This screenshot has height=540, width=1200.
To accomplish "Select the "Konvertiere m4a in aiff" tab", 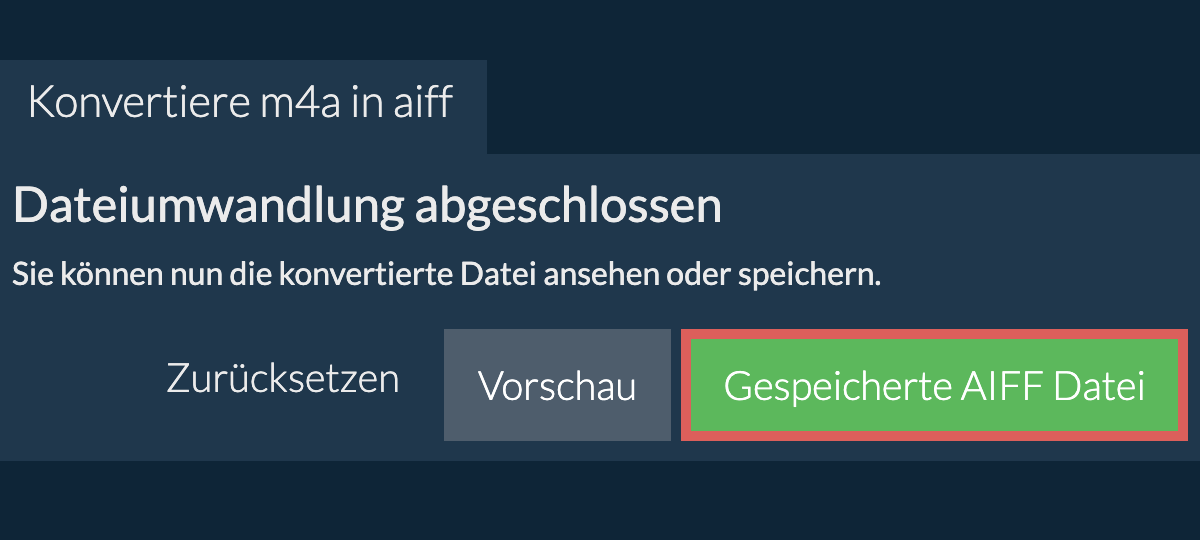I will [x=241, y=104].
